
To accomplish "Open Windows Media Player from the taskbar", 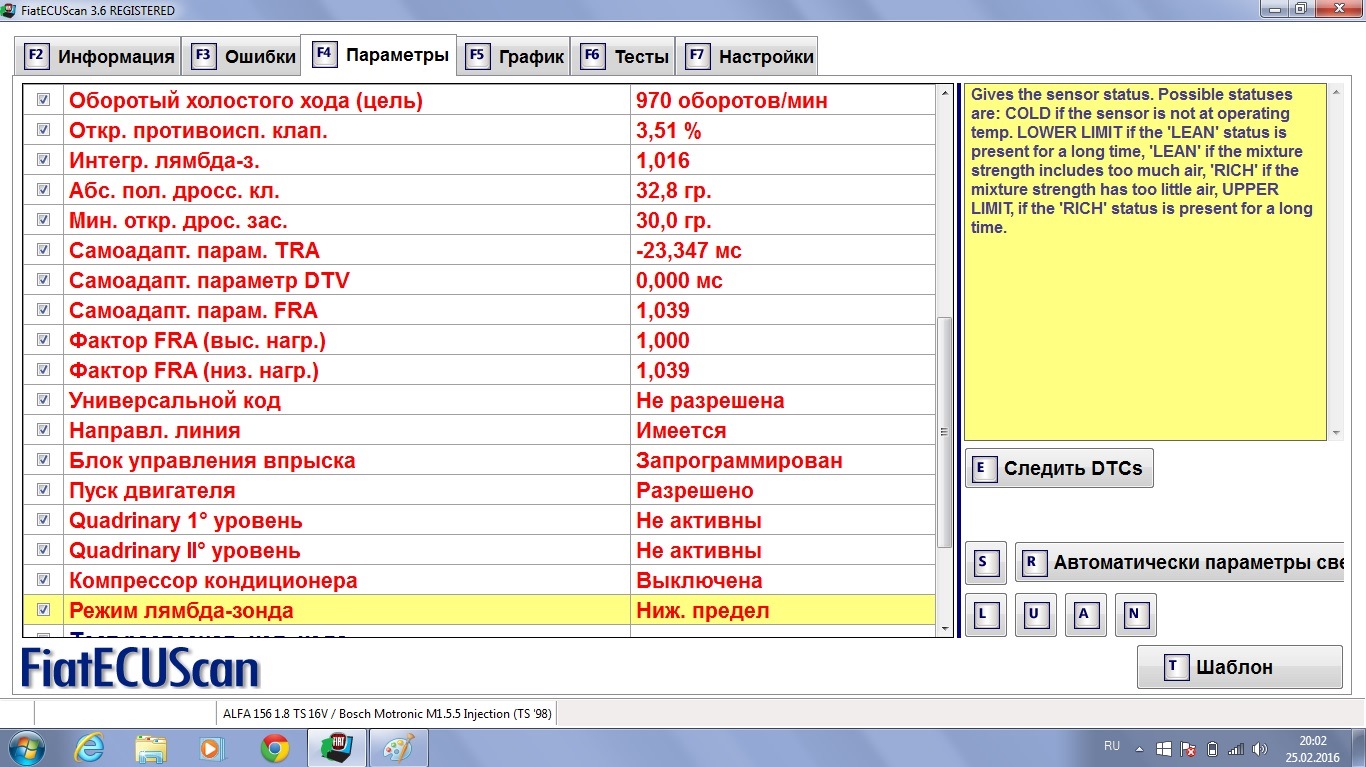I will tap(212, 747).
